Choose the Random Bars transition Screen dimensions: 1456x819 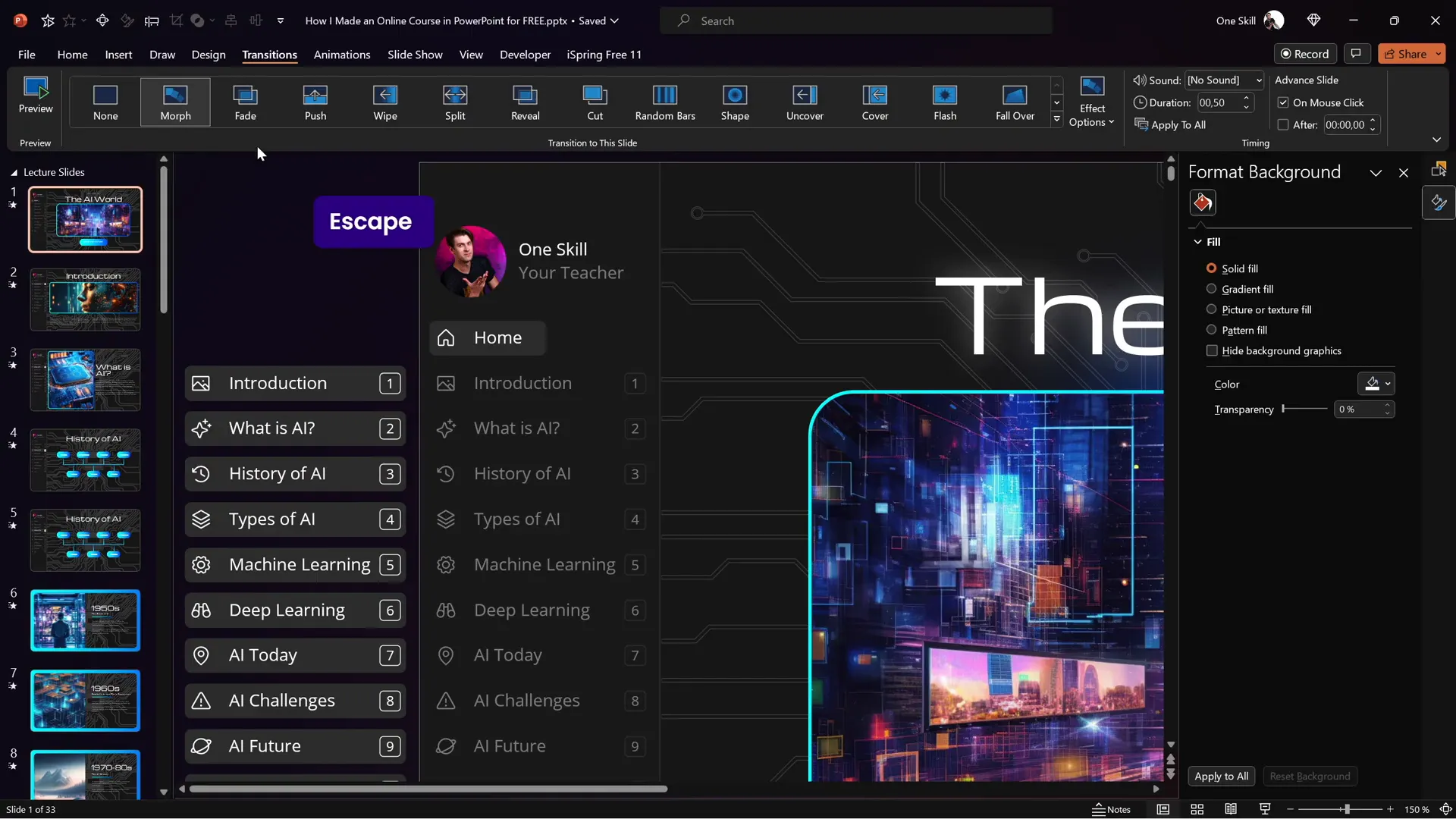tap(665, 102)
